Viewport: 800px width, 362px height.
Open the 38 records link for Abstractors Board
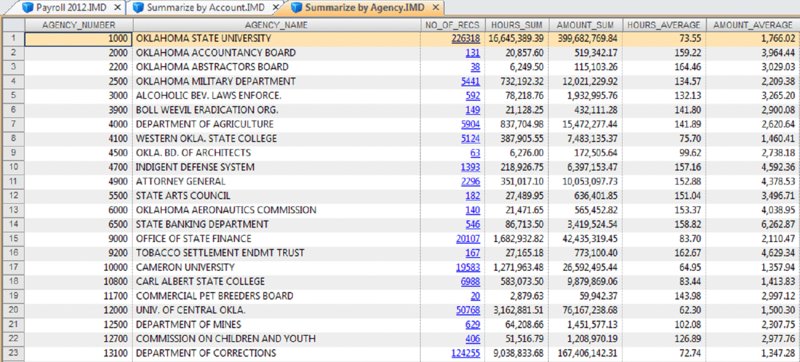pos(475,67)
